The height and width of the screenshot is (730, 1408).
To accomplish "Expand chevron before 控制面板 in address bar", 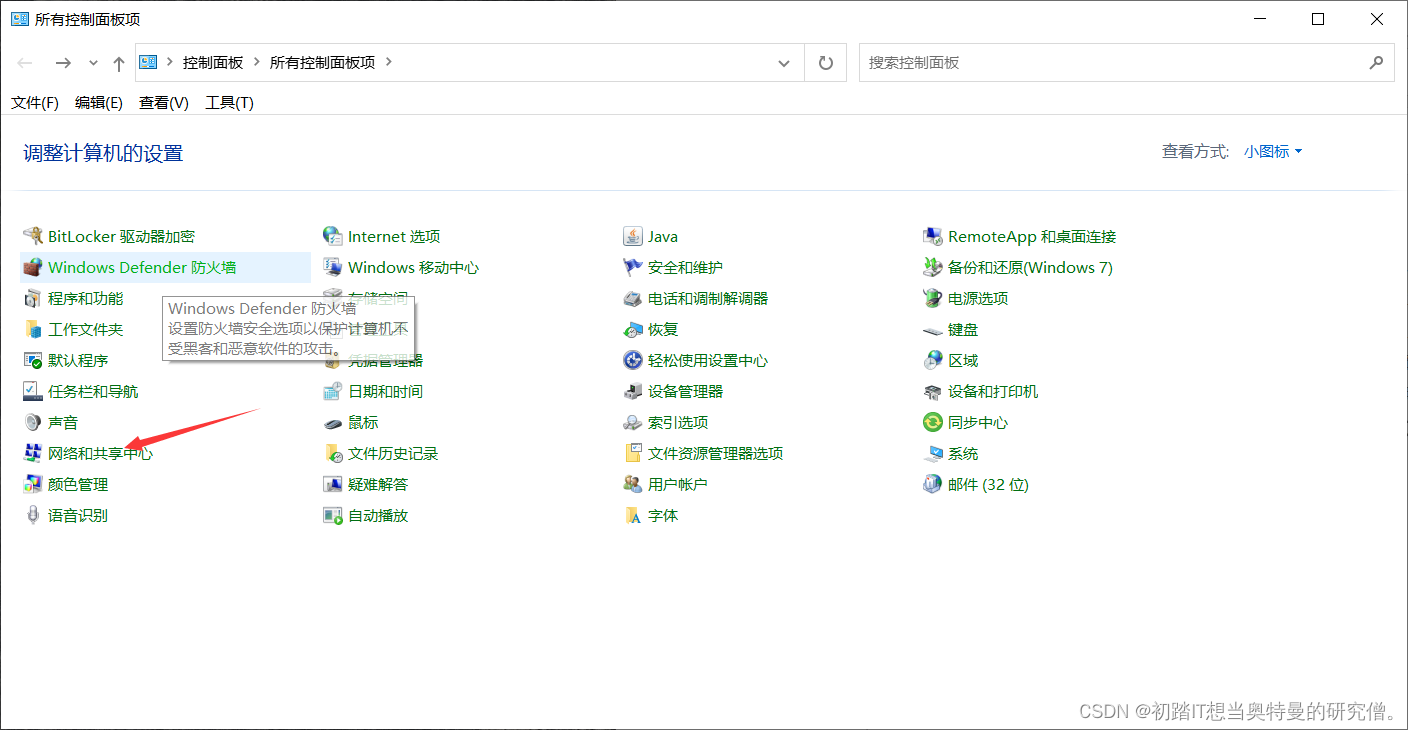I will pos(169,62).
